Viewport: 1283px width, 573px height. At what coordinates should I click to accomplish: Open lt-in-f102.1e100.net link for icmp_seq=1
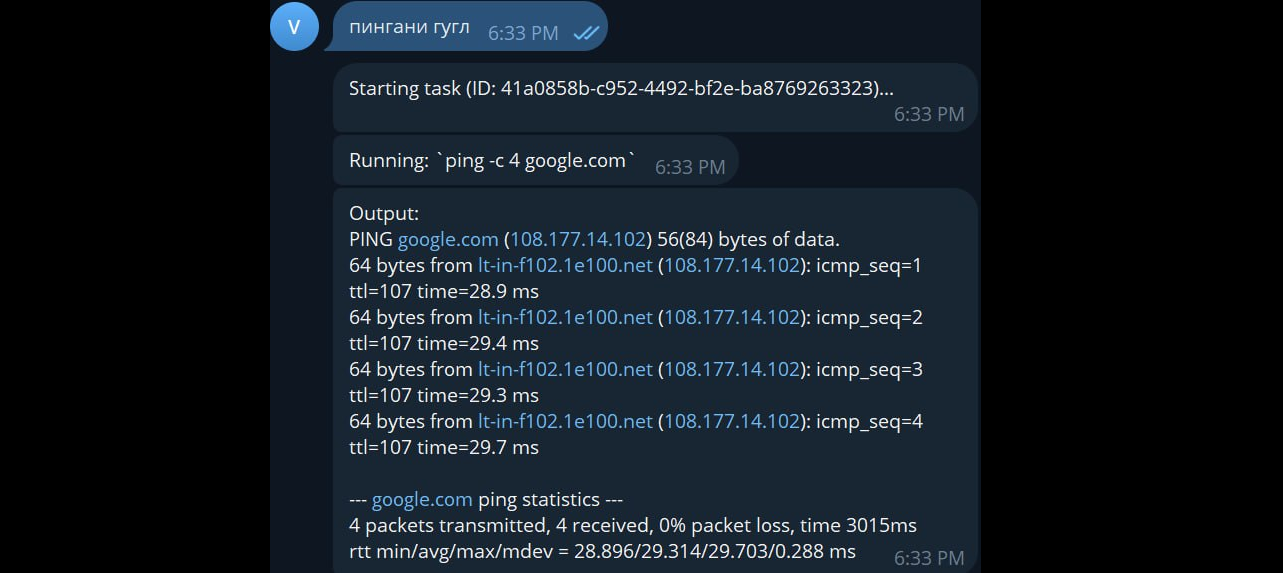click(565, 266)
